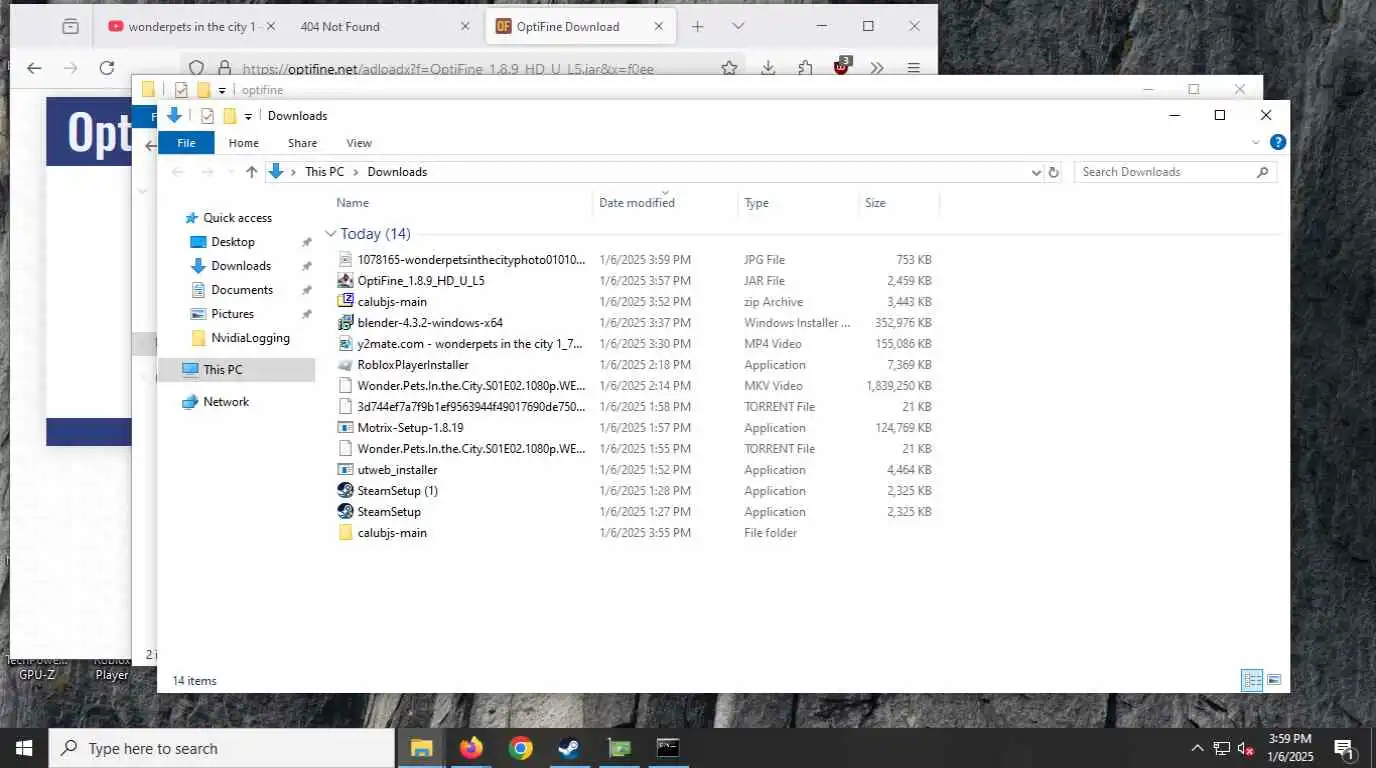Open the command prompt from the taskbar
This screenshot has width=1376, height=768.
667,748
